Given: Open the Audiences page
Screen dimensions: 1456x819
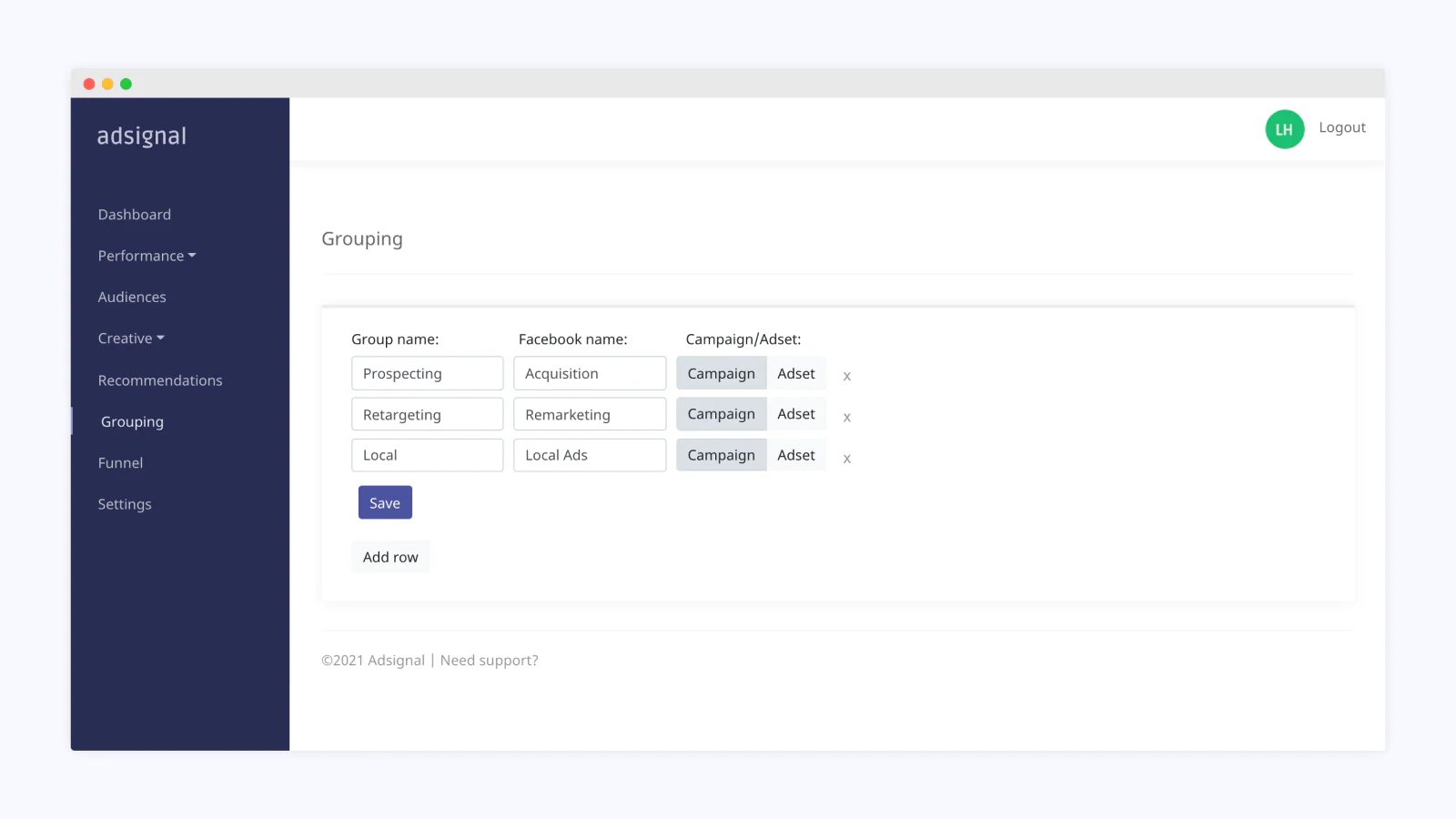Looking at the screenshot, I should click(132, 297).
